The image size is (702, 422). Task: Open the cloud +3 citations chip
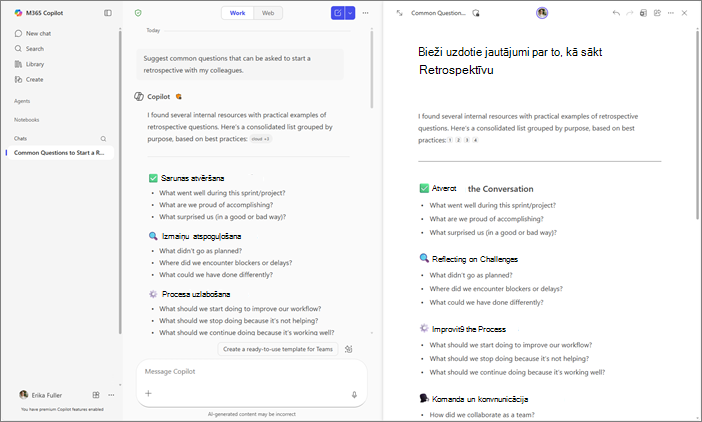click(x=261, y=139)
